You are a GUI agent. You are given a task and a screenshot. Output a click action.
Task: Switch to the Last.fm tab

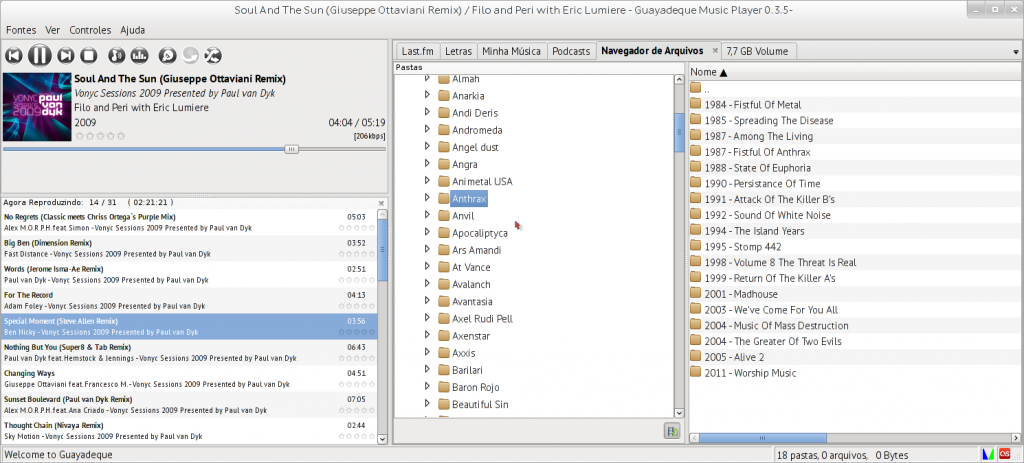pyautogui.click(x=417, y=51)
